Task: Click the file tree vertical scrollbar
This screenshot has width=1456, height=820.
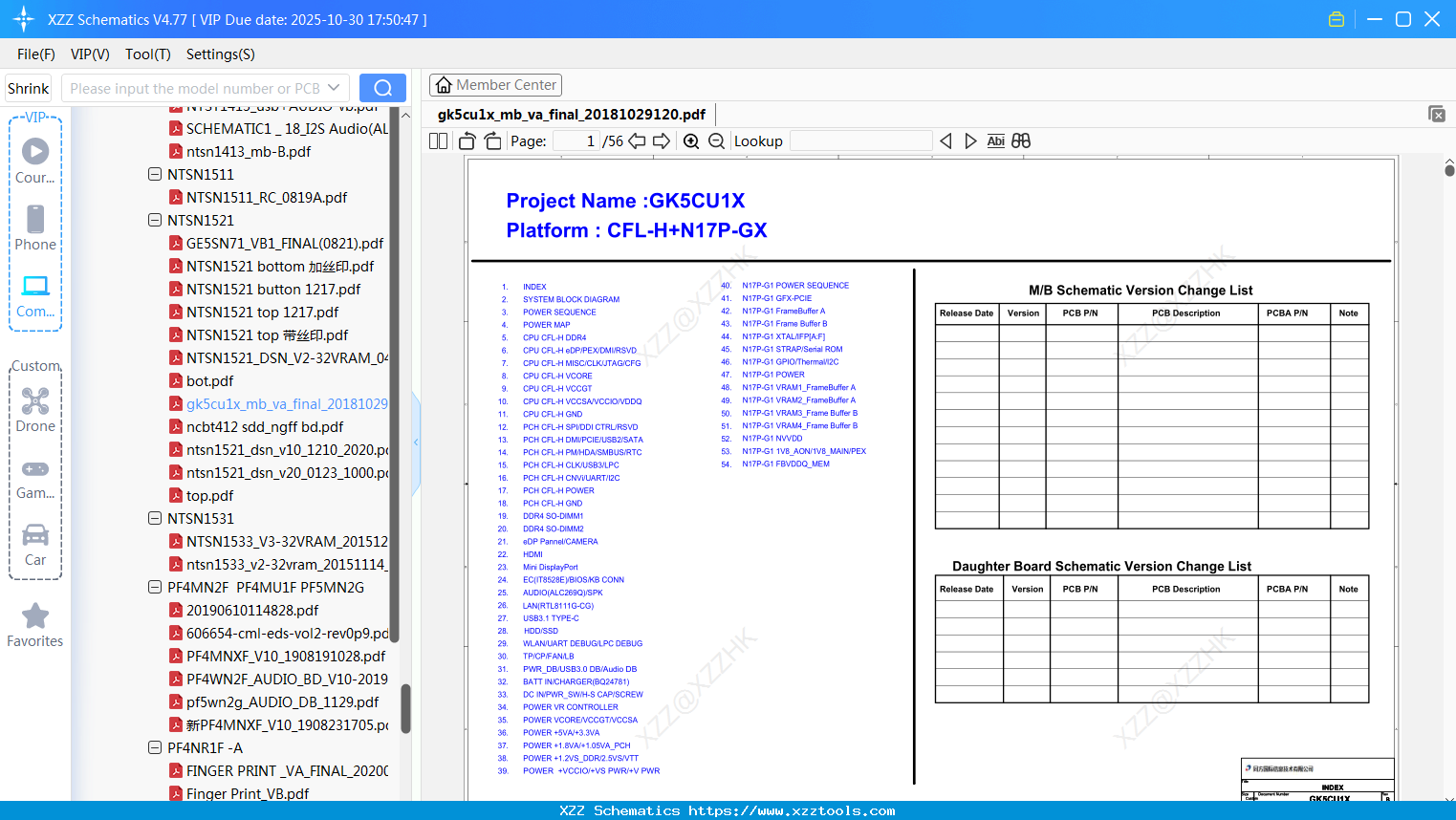Action: pos(405,708)
